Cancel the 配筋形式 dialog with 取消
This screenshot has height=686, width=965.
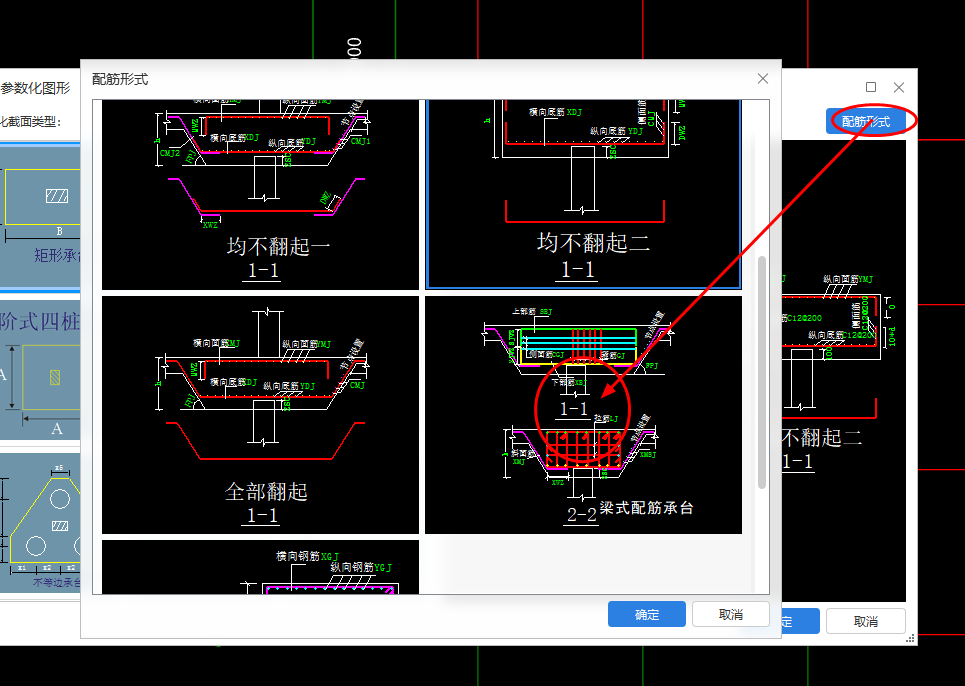tap(731, 614)
